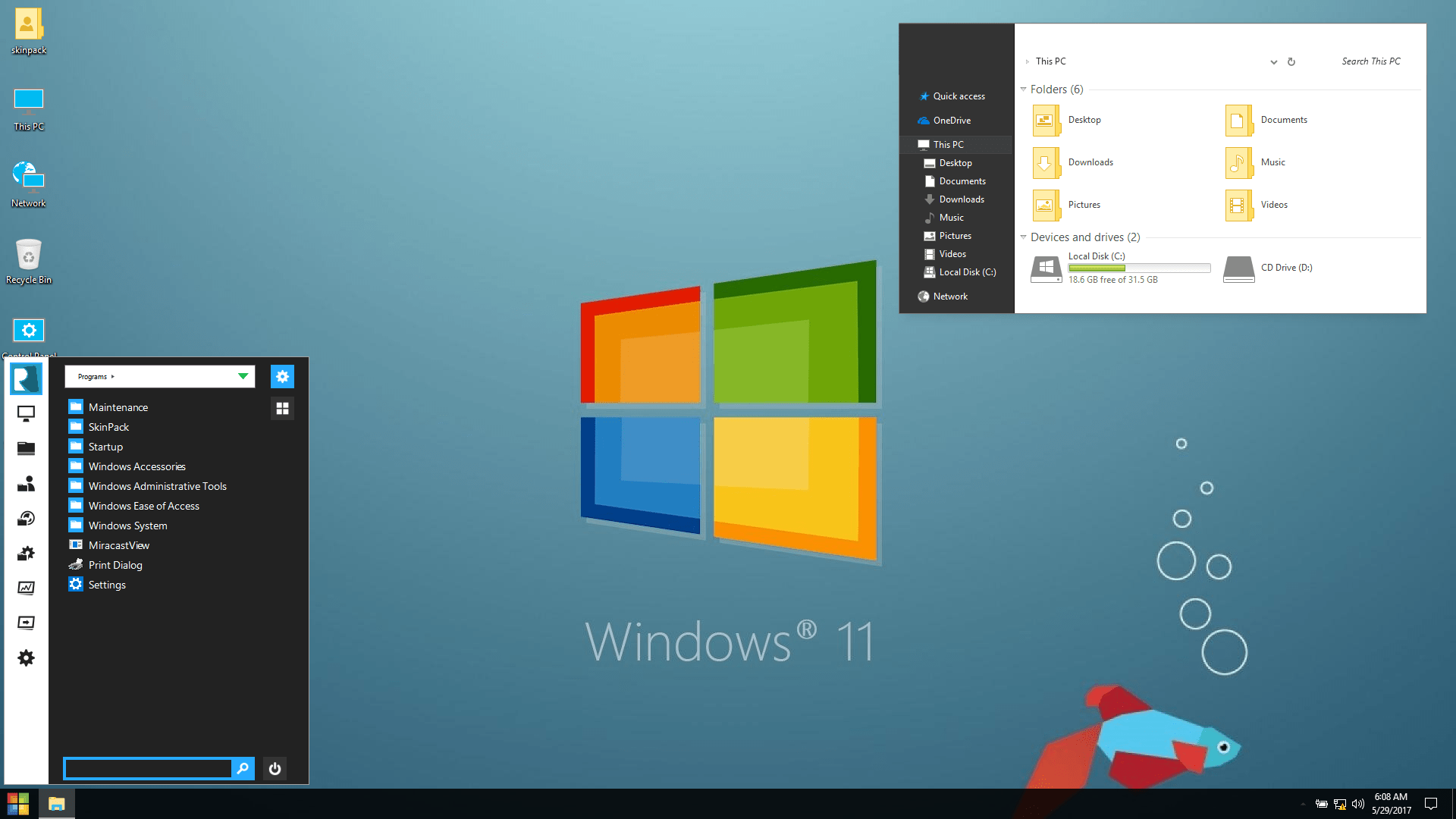1456x819 pixels.
Task: Click the power button in Start menu
Action: 275,768
